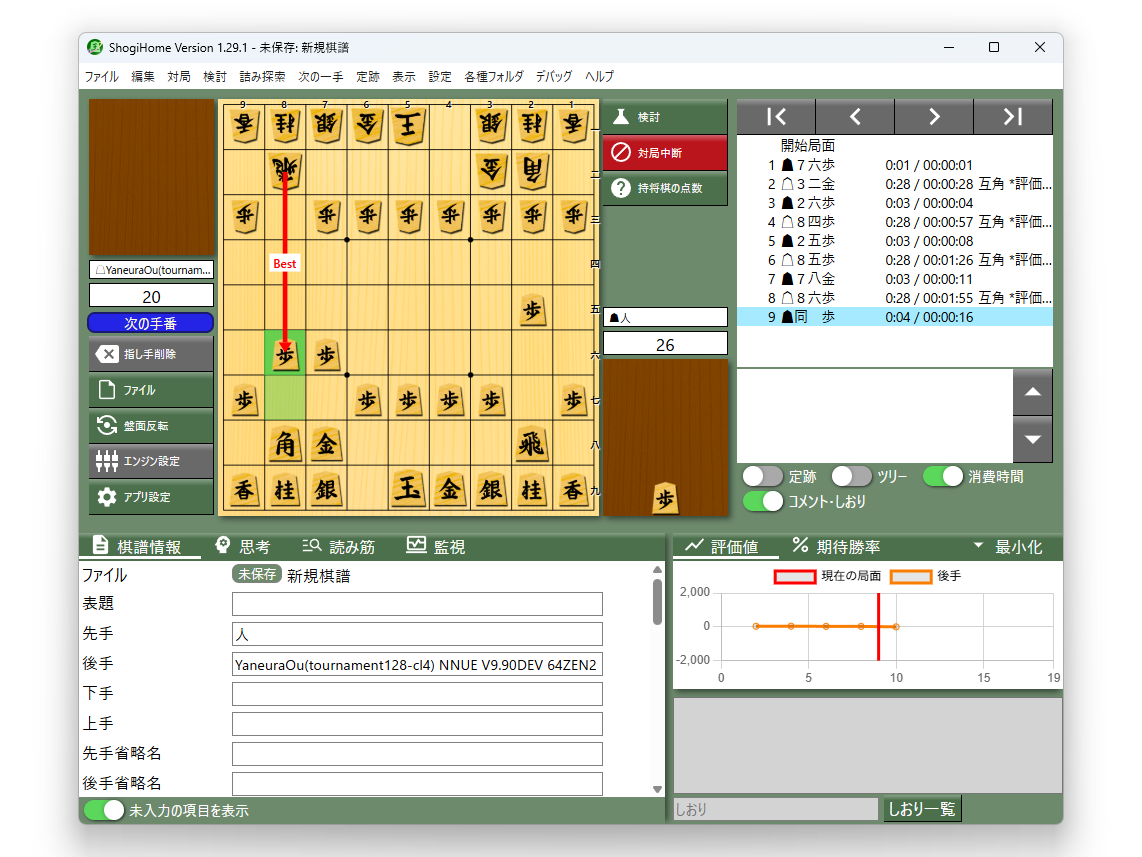The image size is (1142, 857).
Task: Select move 2 ３二金 in the record
Action: 894,183
